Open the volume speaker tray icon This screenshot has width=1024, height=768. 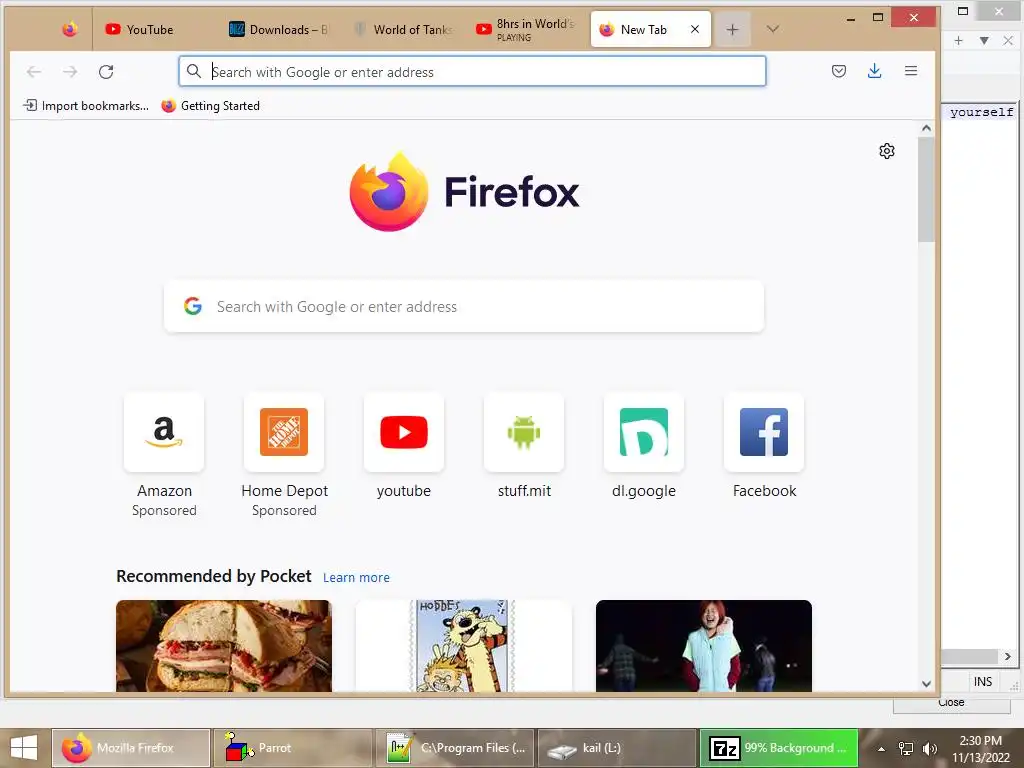[930, 749]
